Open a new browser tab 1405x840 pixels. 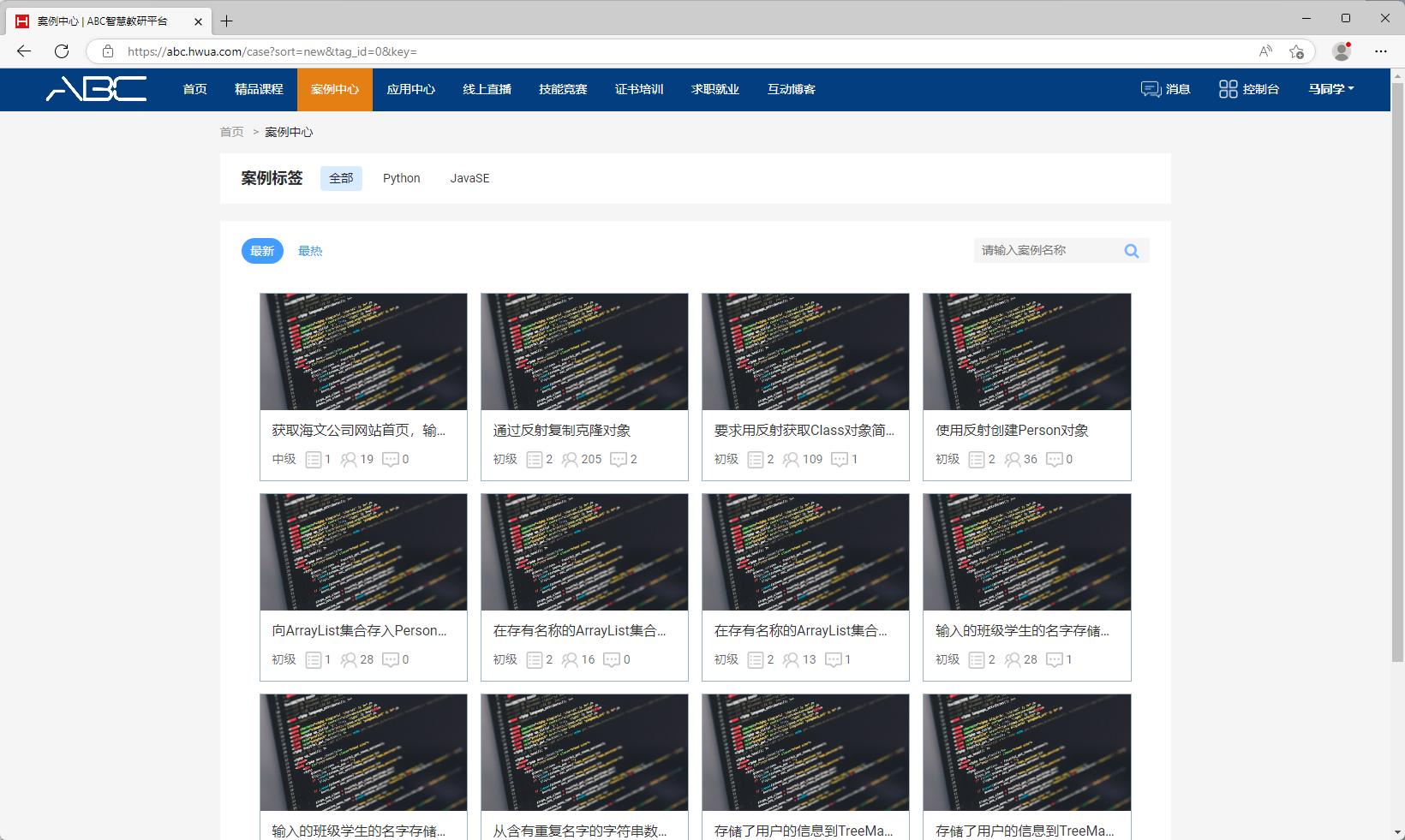point(227,21)
